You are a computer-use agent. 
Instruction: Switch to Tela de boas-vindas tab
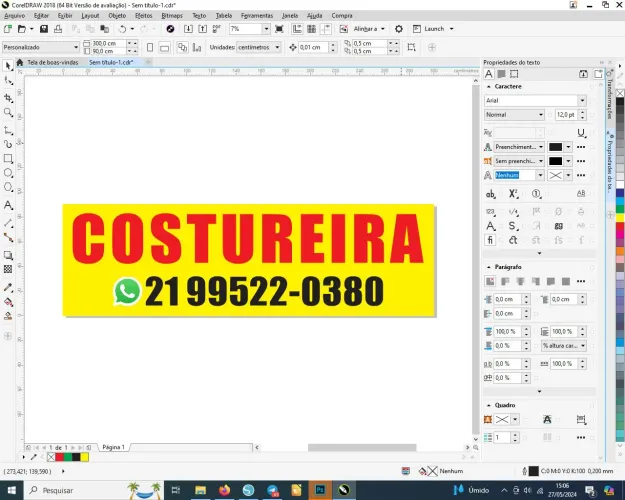pos(53,63)
